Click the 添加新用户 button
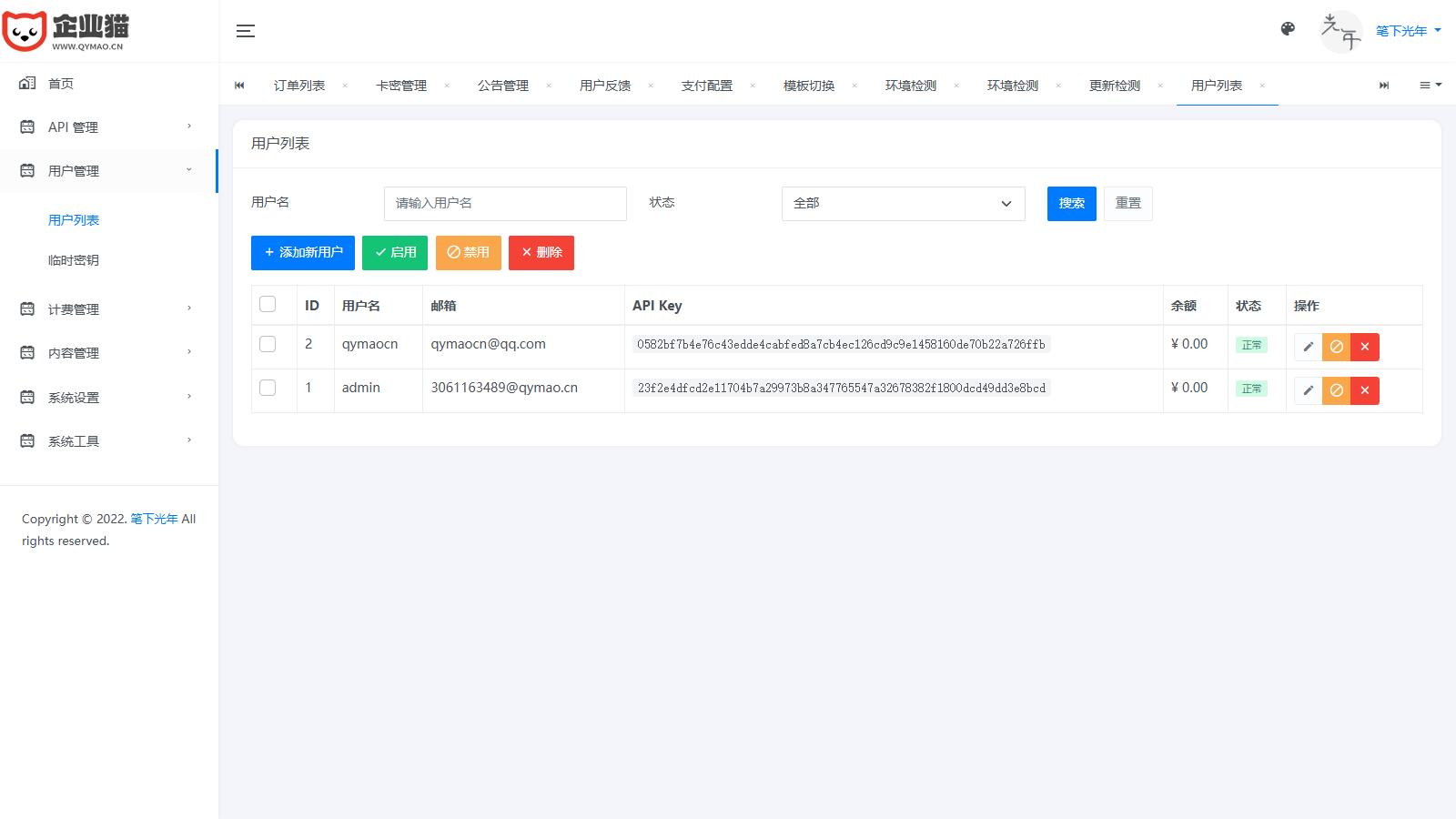 click(x=303, y=253)
